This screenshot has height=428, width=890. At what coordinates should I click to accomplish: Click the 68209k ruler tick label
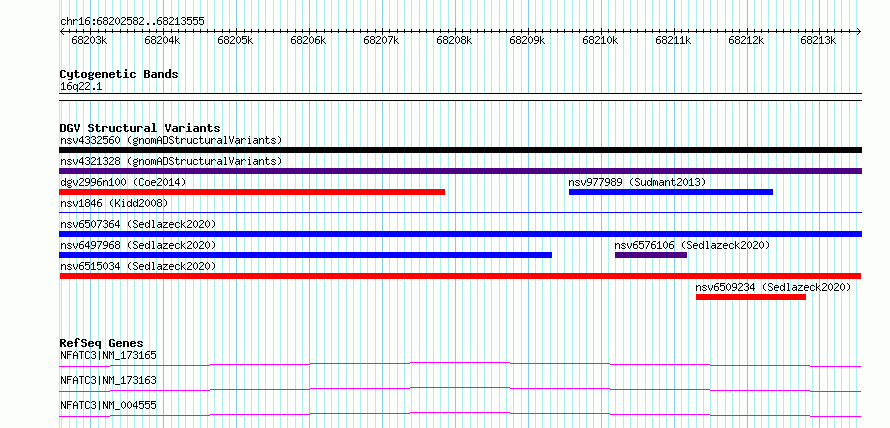[527, 41]
